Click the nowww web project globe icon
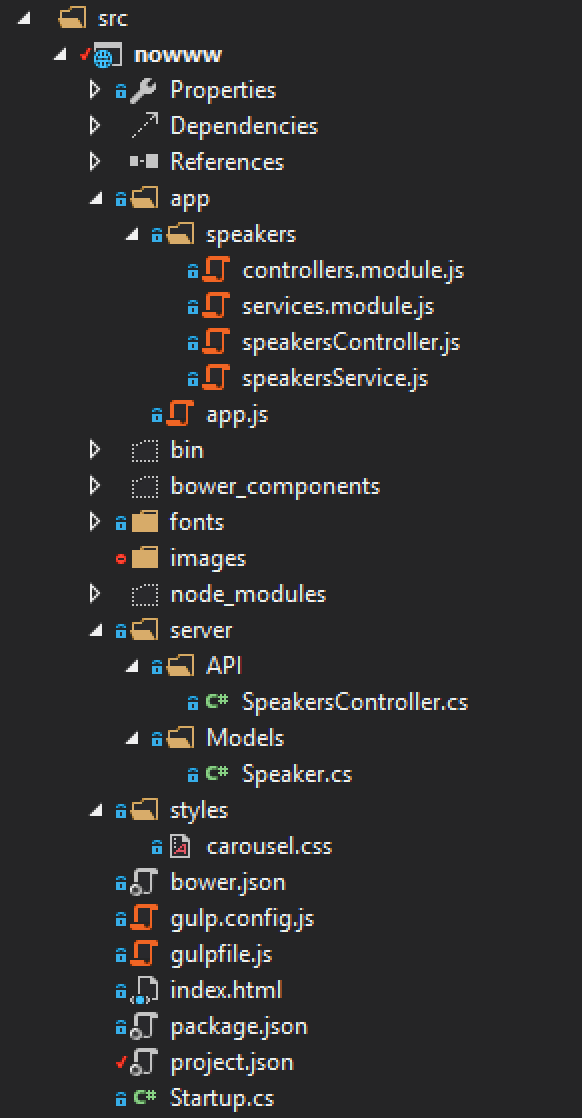Viewport: 582px width, 1118px height. click(x=108, y=56)
